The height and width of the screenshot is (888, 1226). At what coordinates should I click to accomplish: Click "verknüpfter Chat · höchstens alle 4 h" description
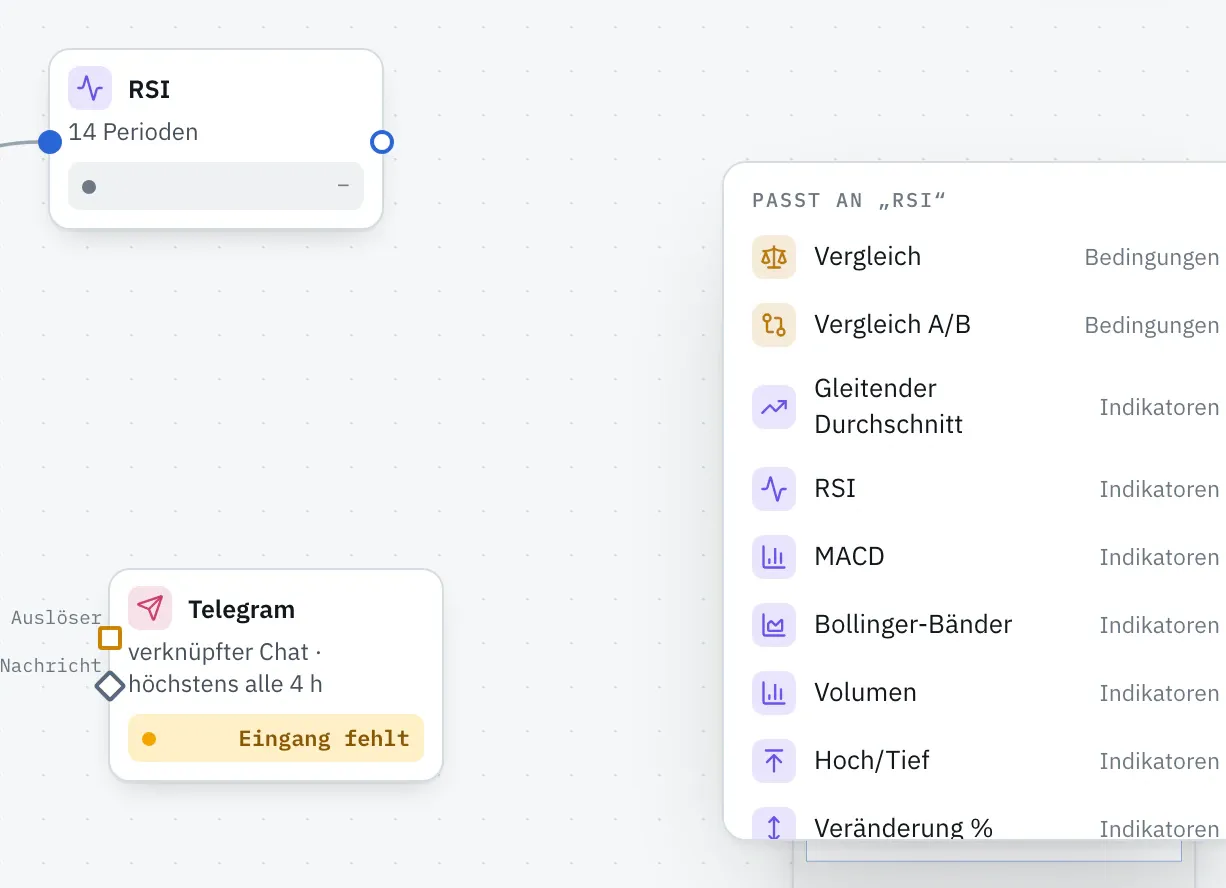click(x=226, y=668)
